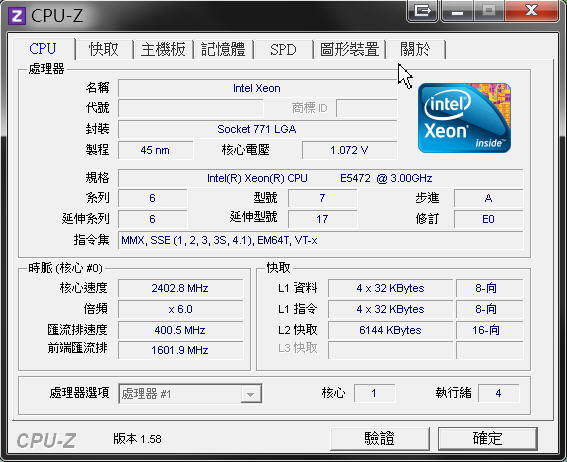Open the 關於 tab

415,49
